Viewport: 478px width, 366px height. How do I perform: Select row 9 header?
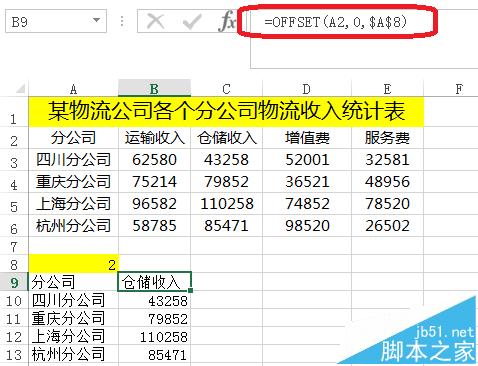point(14,282)
